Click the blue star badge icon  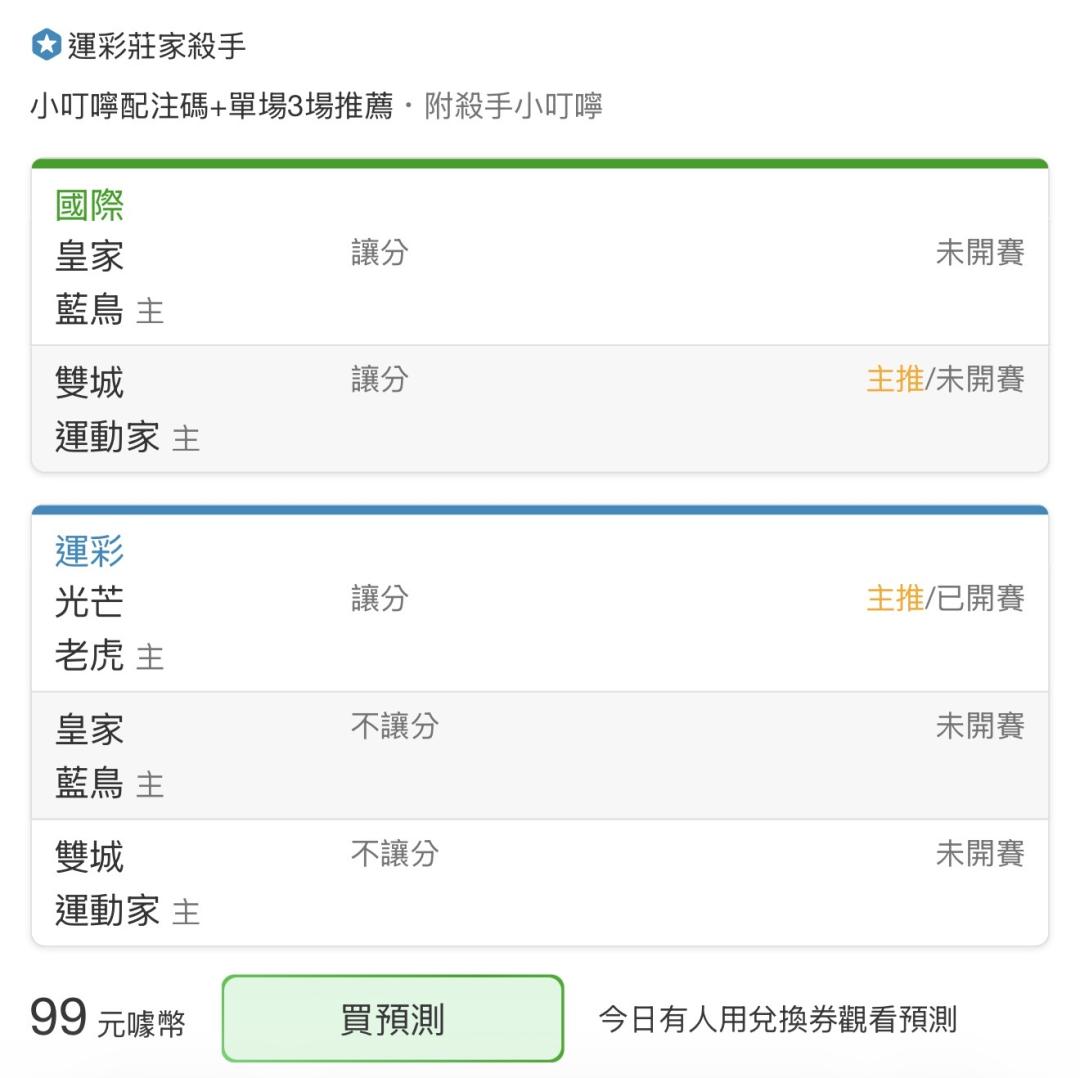coord(46,45)
